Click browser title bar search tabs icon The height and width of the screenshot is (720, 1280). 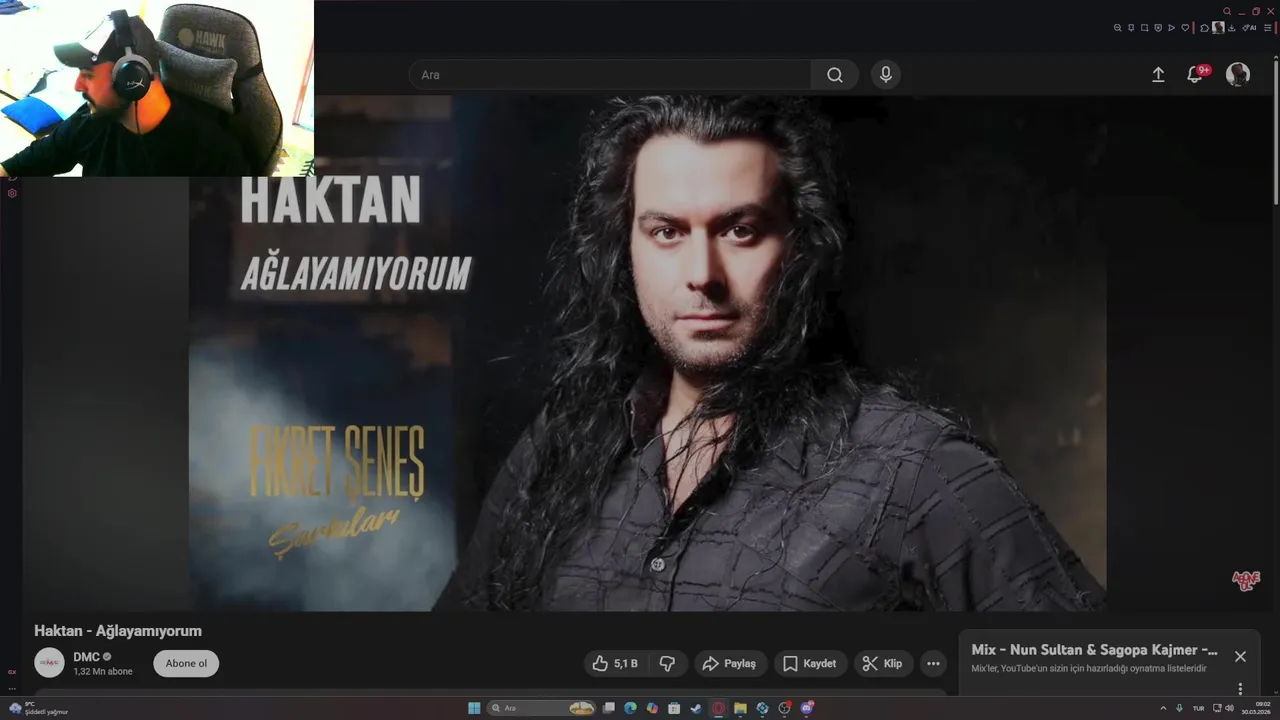(x=1227, y=11)
